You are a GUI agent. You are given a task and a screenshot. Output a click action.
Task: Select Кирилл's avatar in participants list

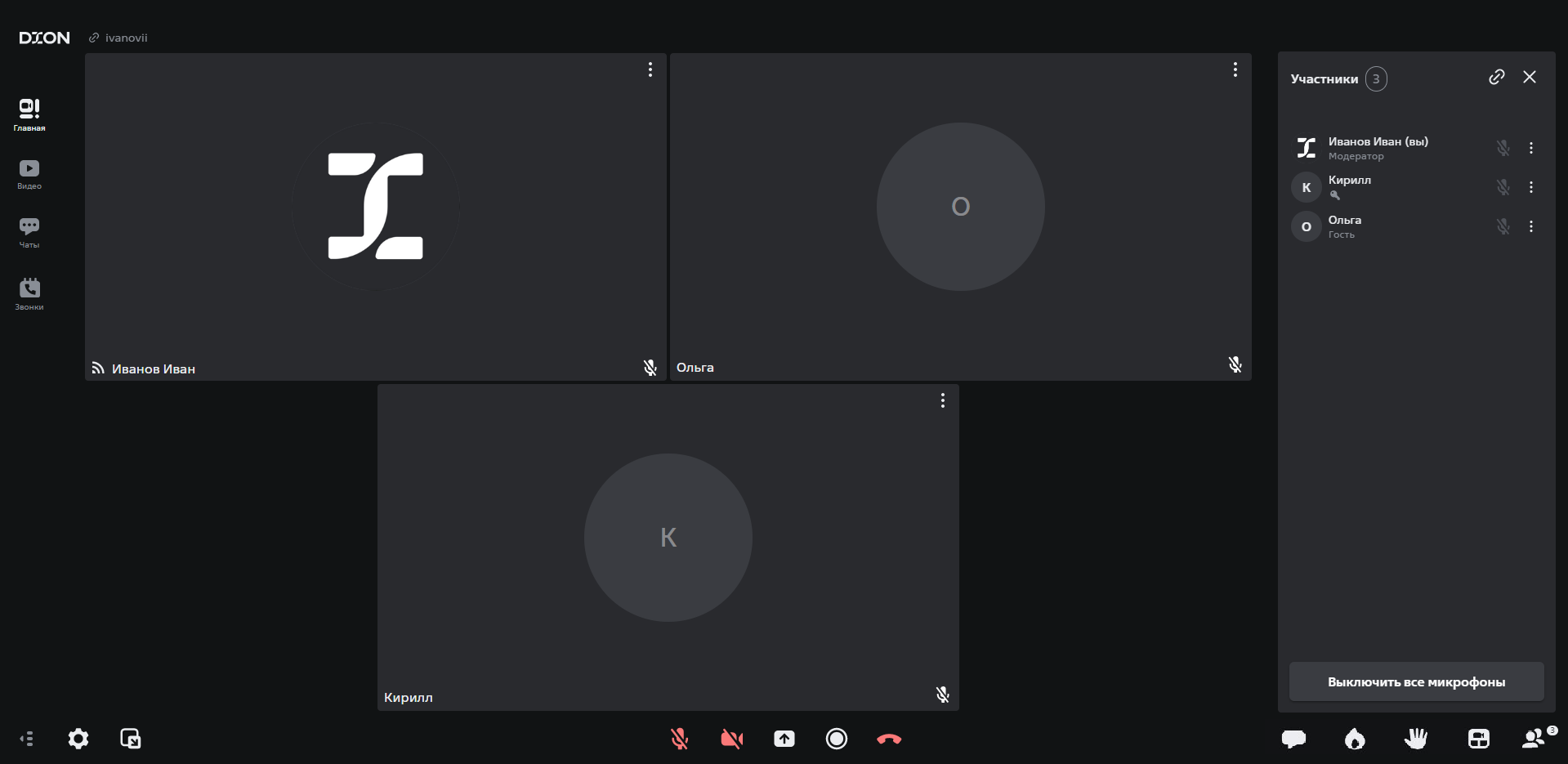(x=1307, y=187)
